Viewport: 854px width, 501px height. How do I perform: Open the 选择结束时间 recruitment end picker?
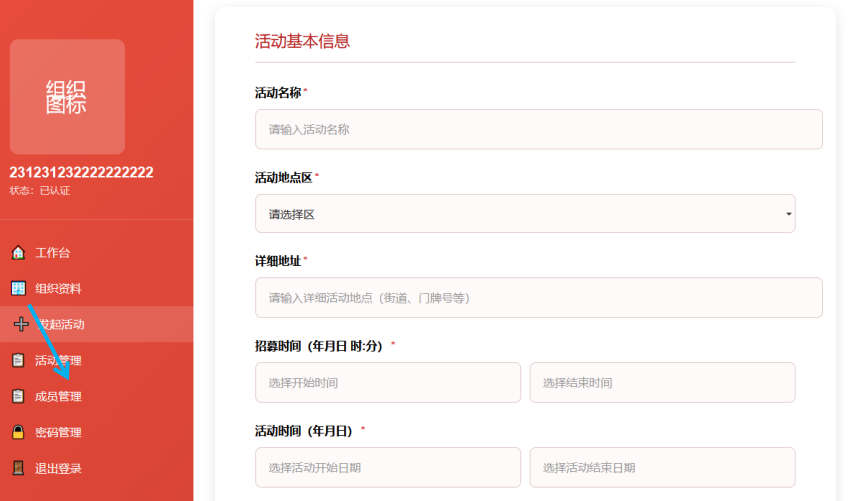point(662,383)
